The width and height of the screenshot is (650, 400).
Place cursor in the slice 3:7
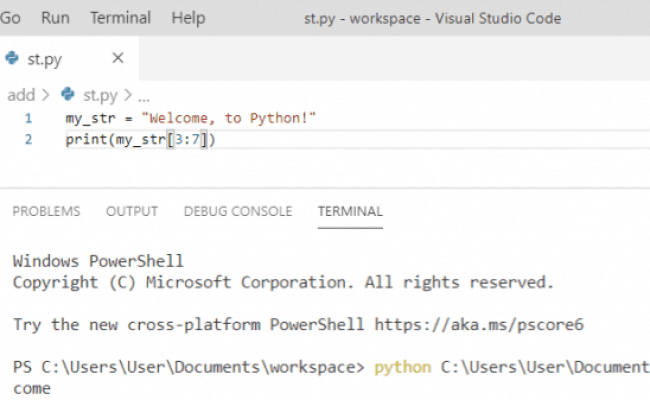(x=187, y=139)
